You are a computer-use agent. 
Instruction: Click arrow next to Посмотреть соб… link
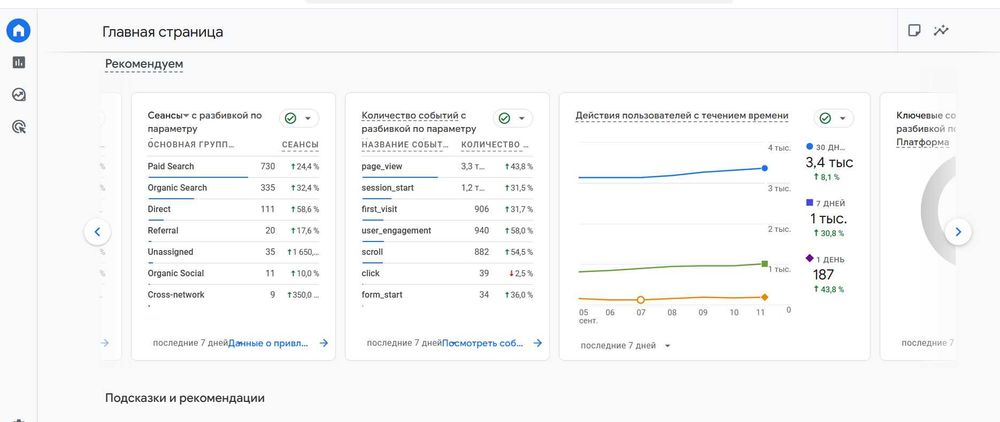pos(538,343)
